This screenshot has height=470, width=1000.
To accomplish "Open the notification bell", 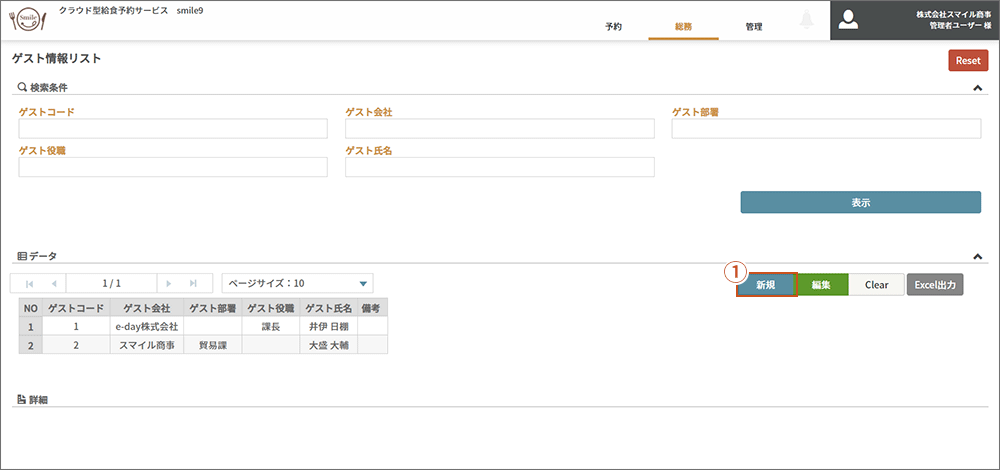I will [x=806, y=20].
